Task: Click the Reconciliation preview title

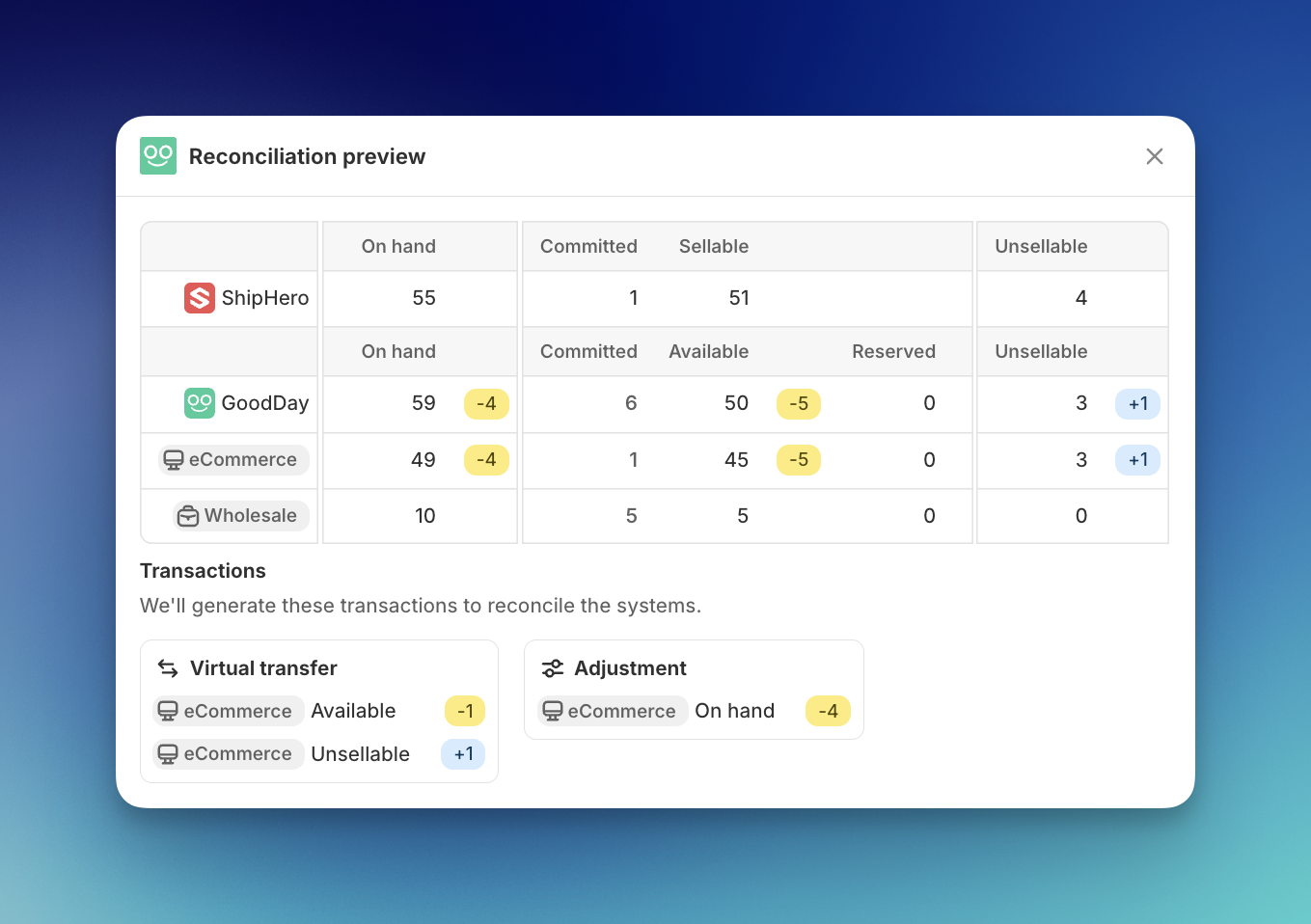Action: [x=307, y=156]
